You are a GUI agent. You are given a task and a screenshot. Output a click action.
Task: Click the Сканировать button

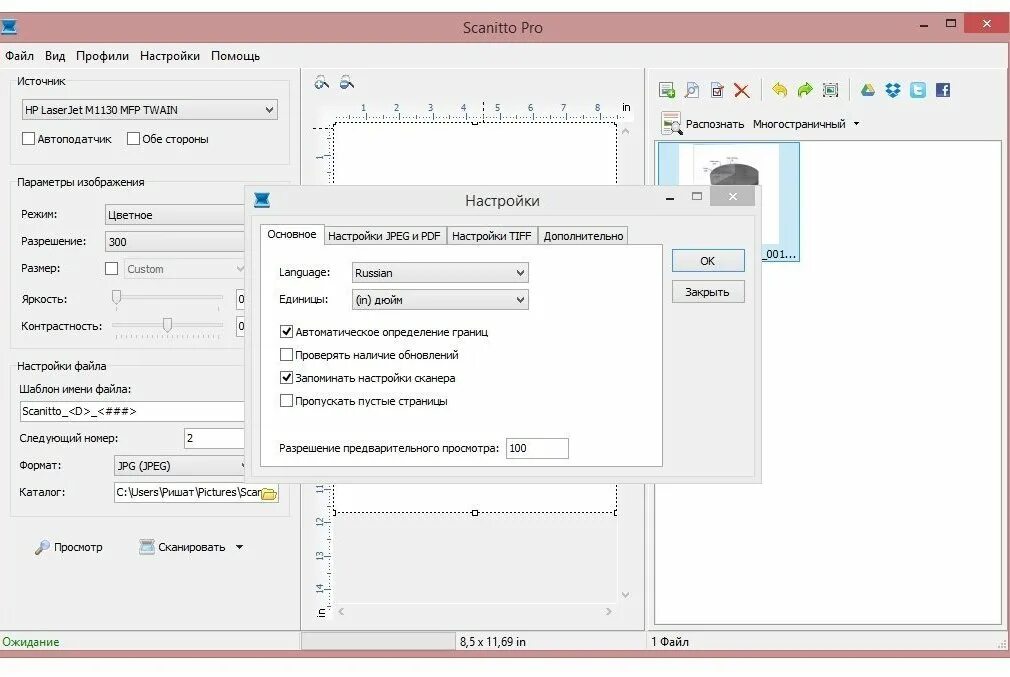click(x=183, y=547)
